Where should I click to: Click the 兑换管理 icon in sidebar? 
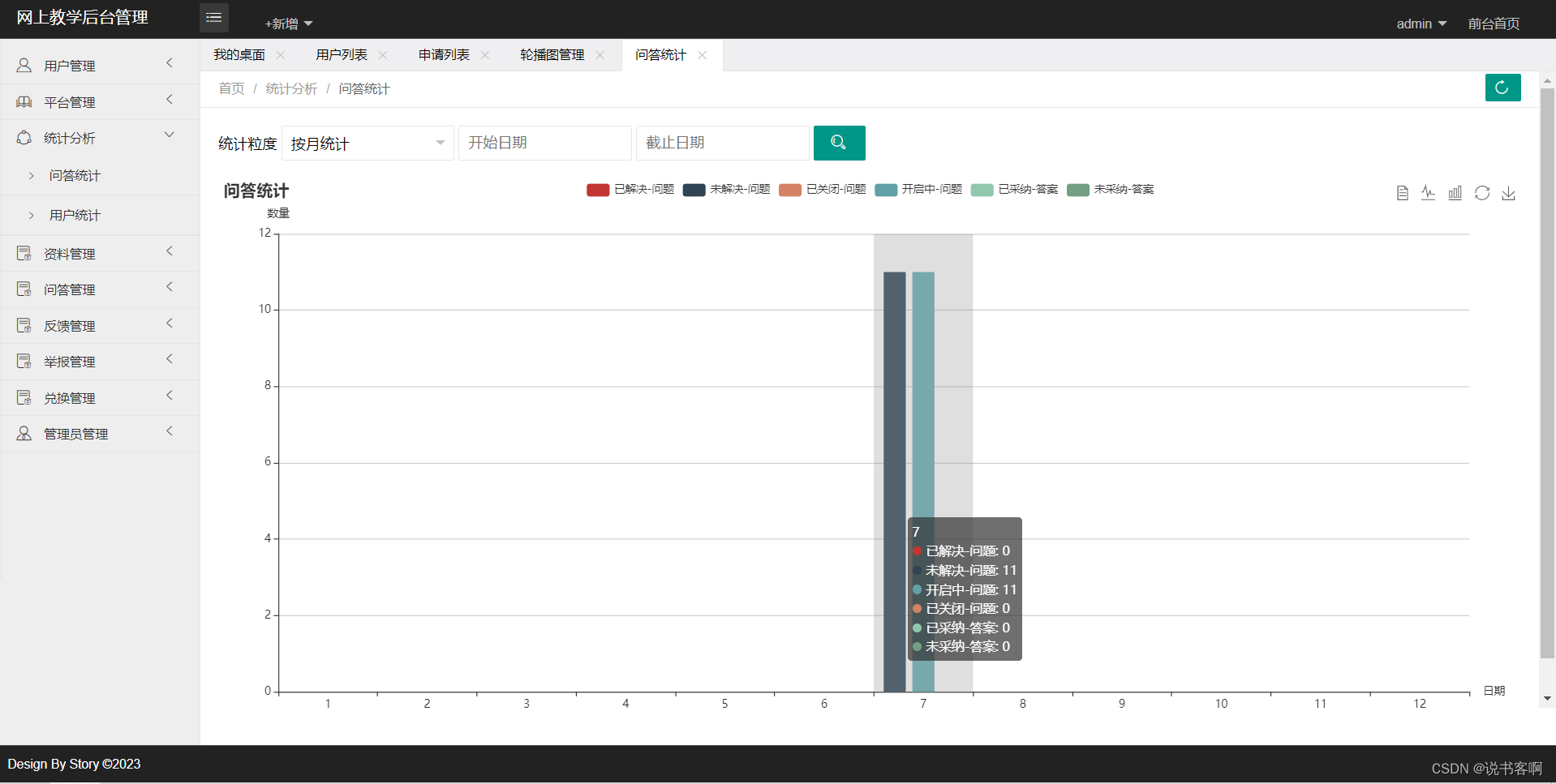coord(24,398)
